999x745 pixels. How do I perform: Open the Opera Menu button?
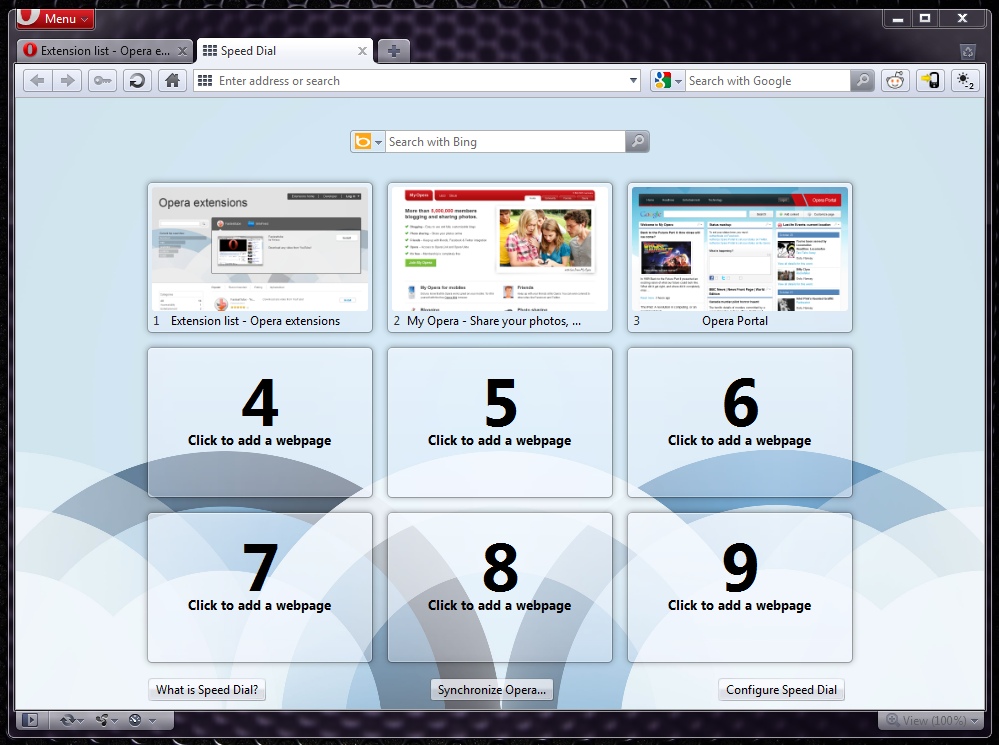pos(55,18)
